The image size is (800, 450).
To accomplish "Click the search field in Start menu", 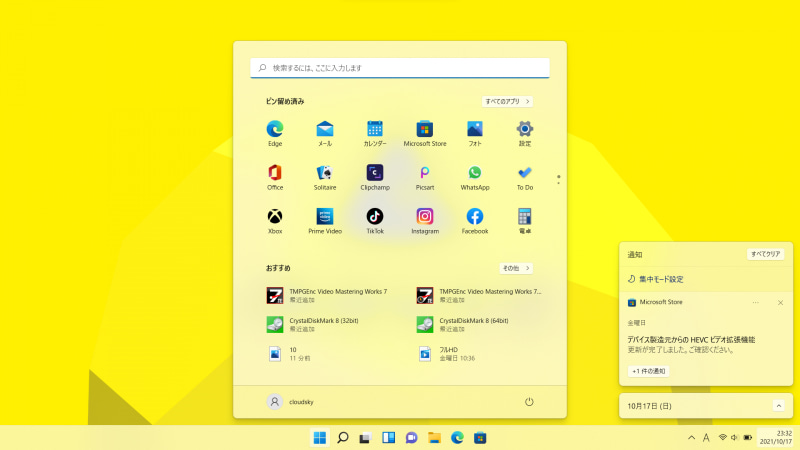I will point(399,68).
